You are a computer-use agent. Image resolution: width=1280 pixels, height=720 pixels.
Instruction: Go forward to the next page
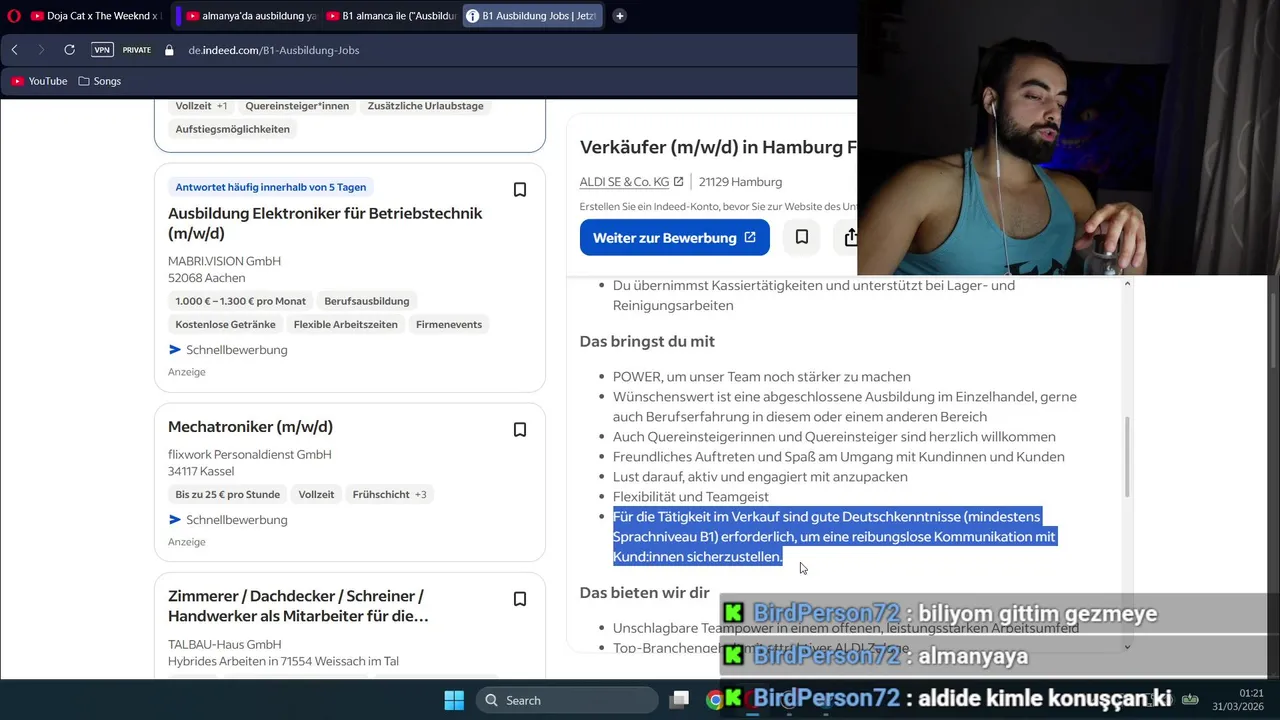(x=41, y=50)
